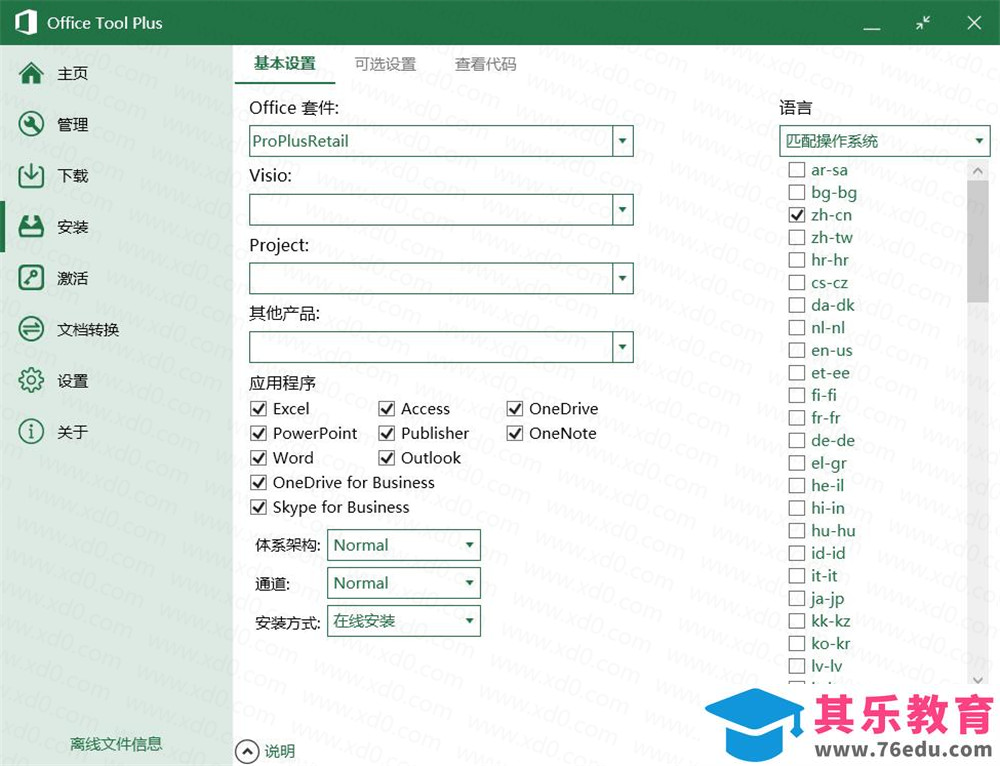This screenshot has width=1000, height=766.
Task: Click language list scroll down arrow
Action: [978, 680]
